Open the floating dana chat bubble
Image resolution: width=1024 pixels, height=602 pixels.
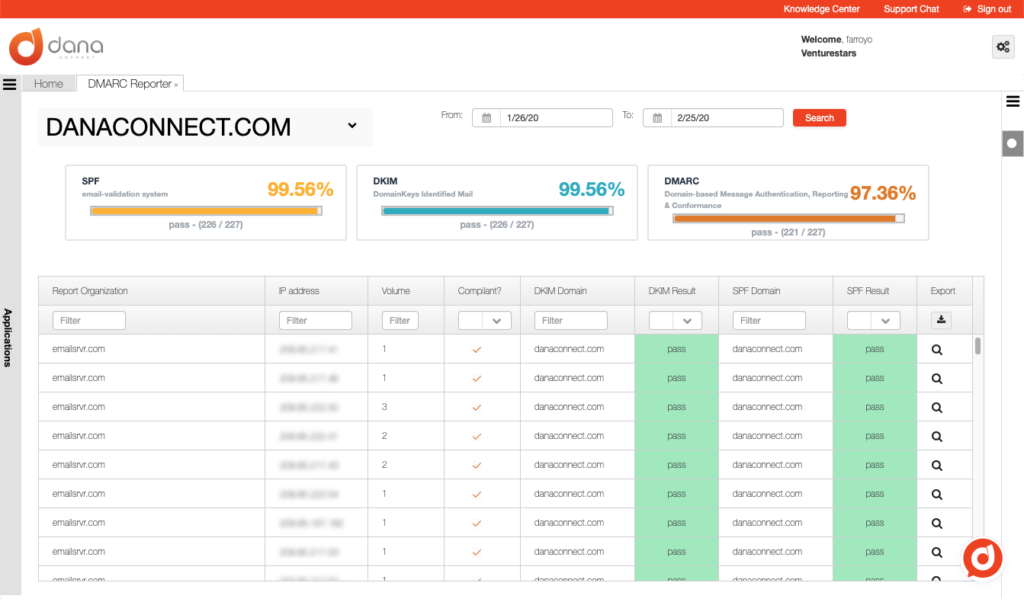click(982, 558)
